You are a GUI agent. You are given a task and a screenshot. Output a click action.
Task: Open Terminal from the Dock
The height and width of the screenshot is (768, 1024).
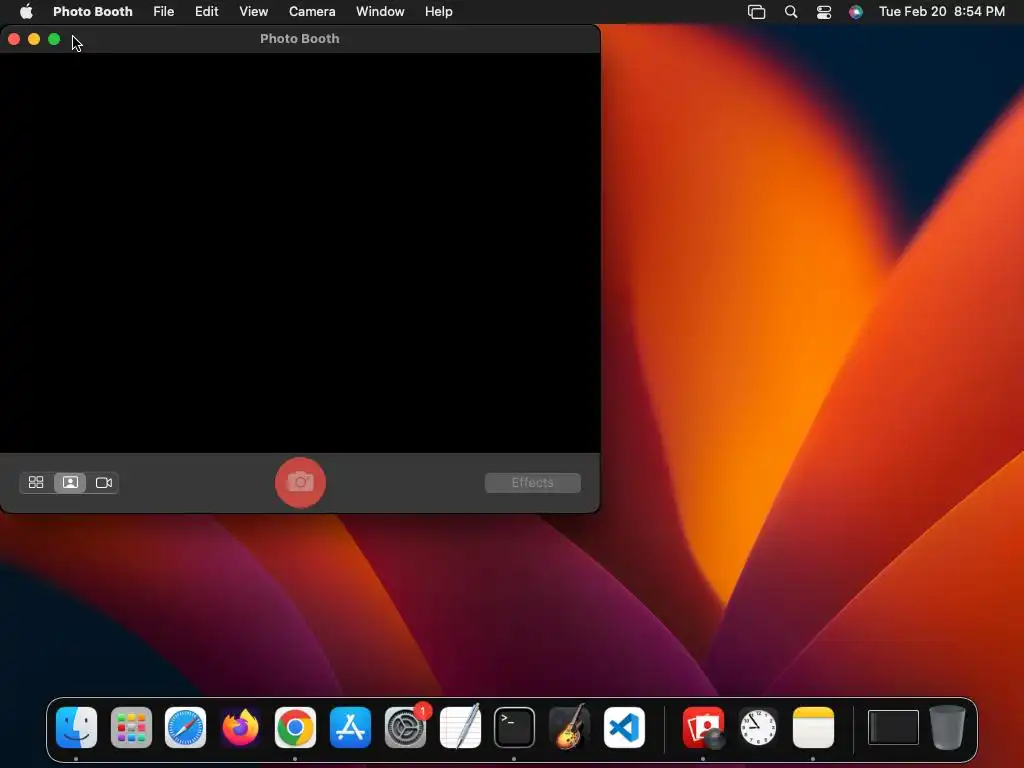point(515,727)
